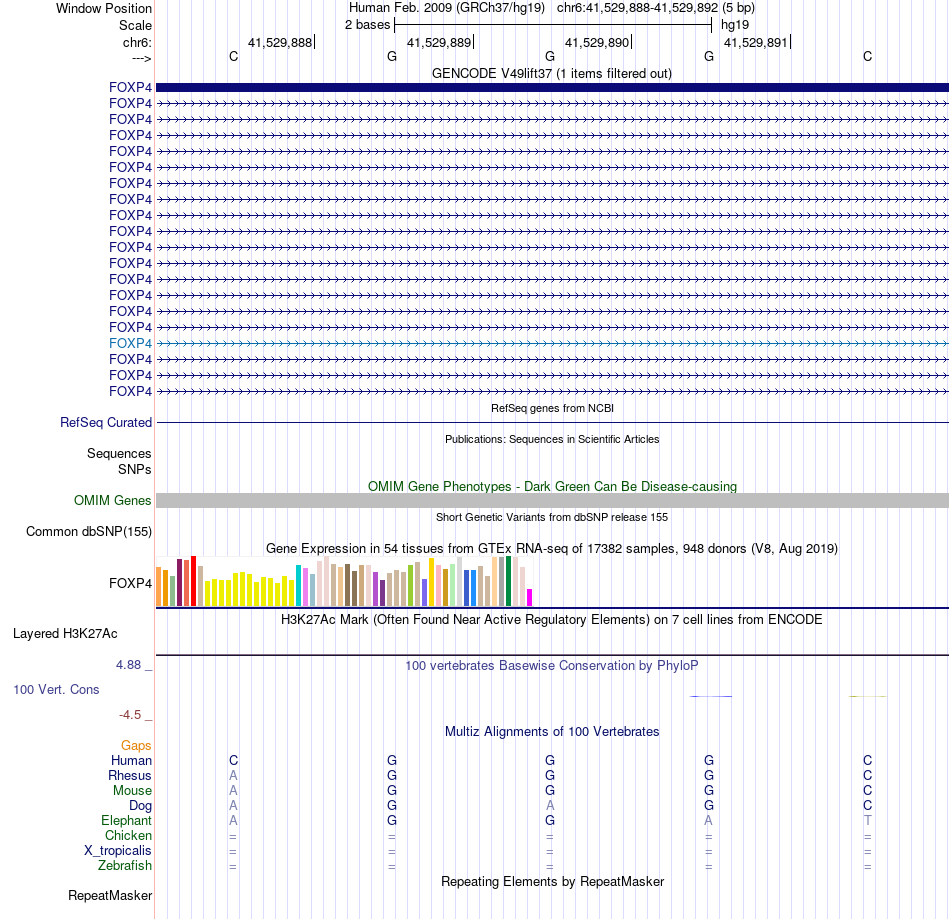Click the RefSeq Curated track label
The image size is (950, 919).
[106, 422]
